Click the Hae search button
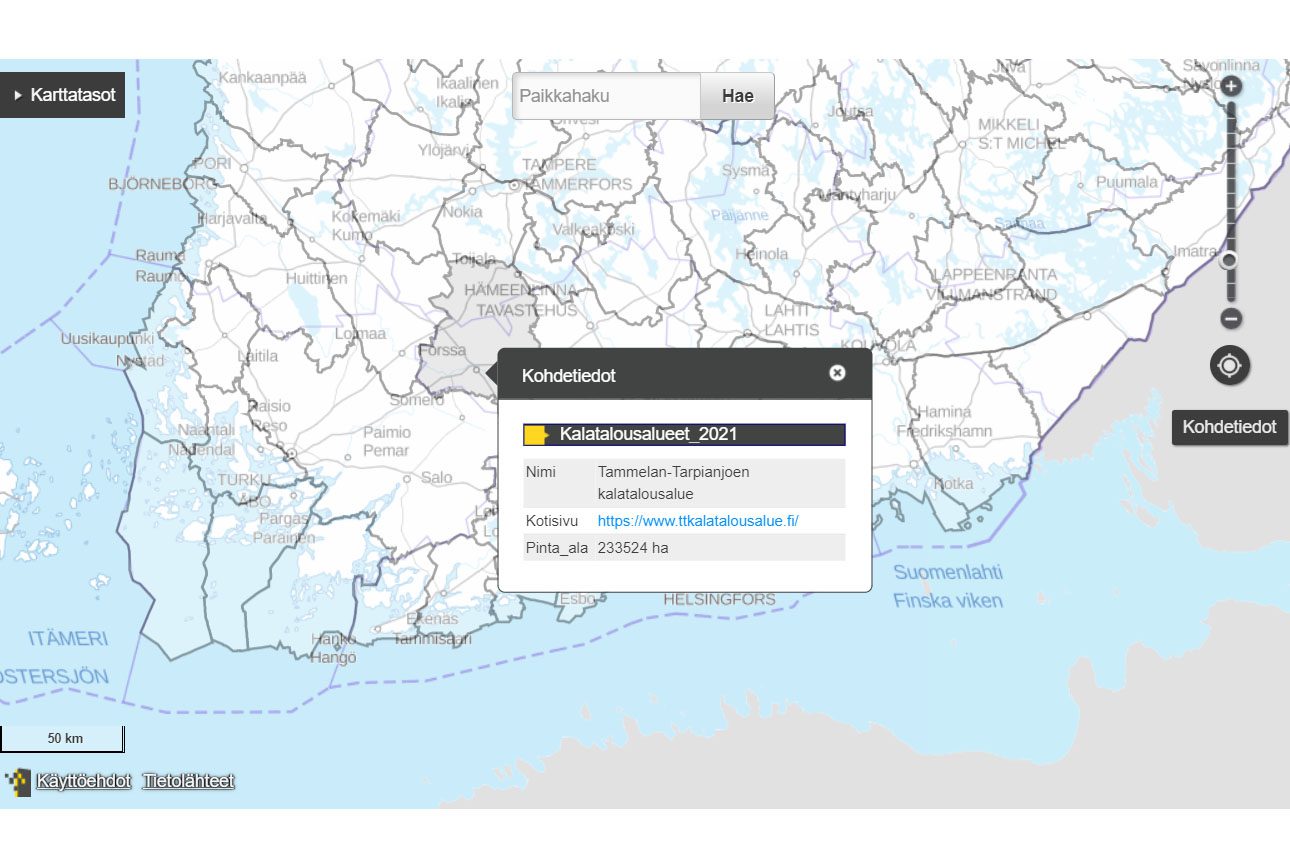Image resolution: width=1290 pixels, height=860 pixels. 737,97
